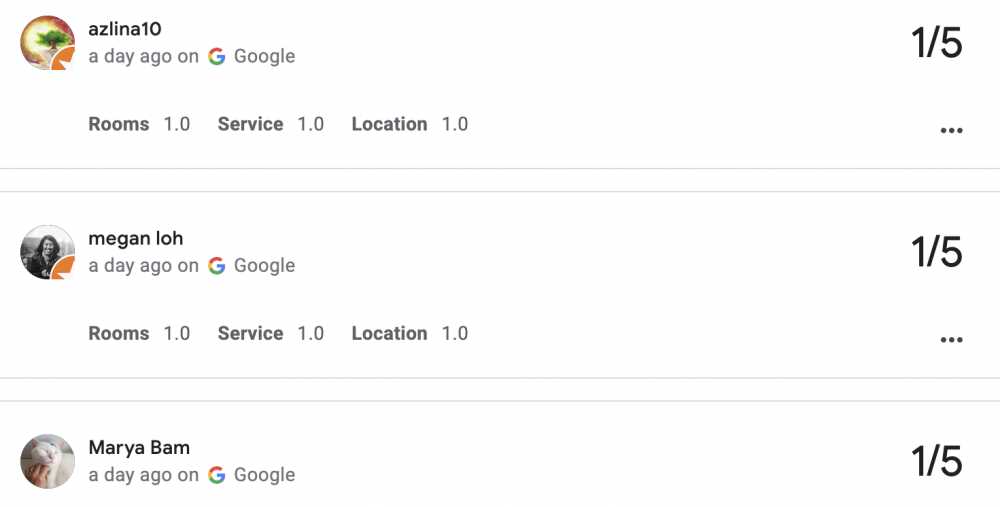Click azlina10's profile avatar
This screenshot has width=1000, height=507.
coord(47,43)
